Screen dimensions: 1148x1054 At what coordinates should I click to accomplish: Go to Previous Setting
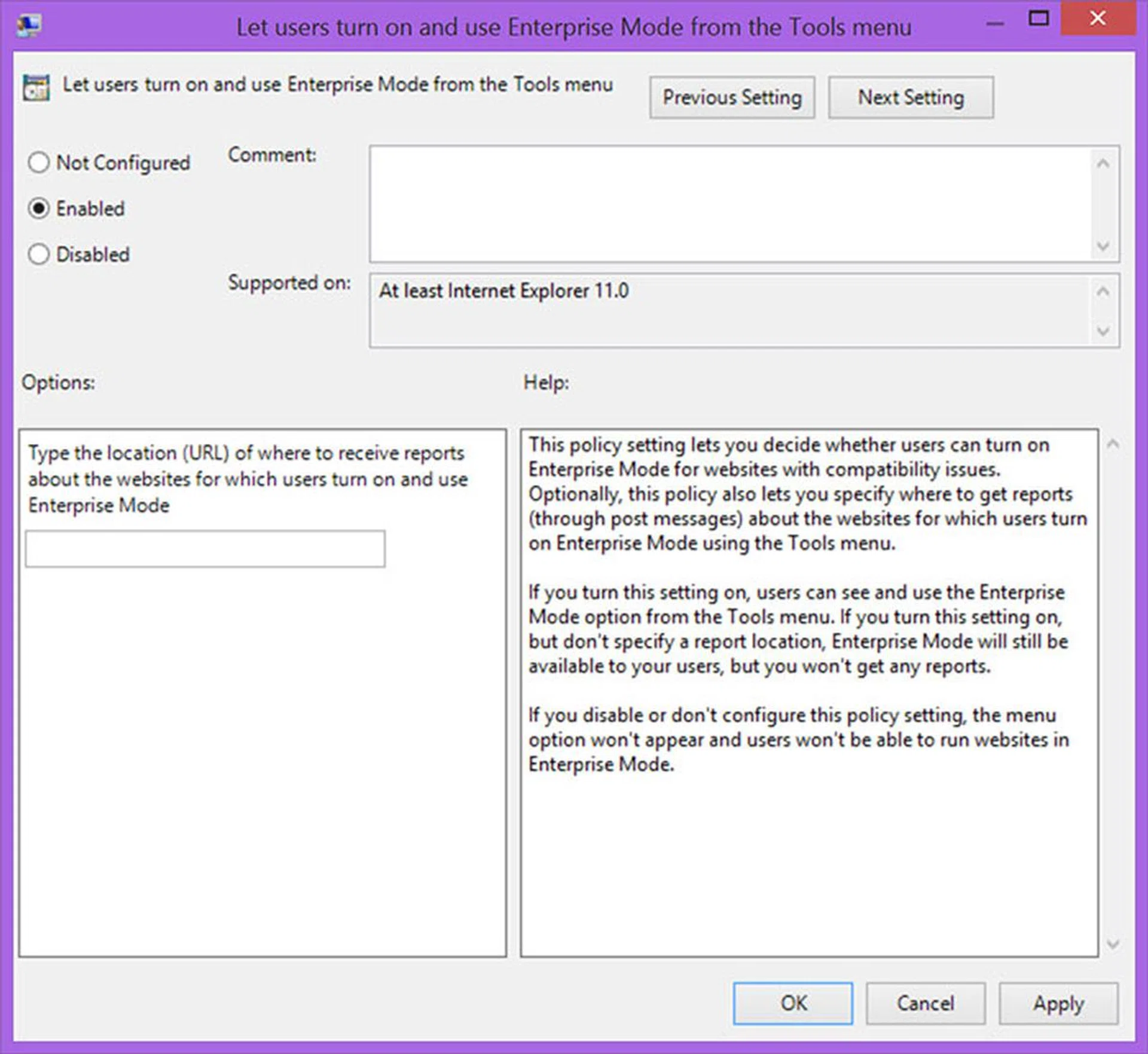pyautogui.click(x=732, y=97)
